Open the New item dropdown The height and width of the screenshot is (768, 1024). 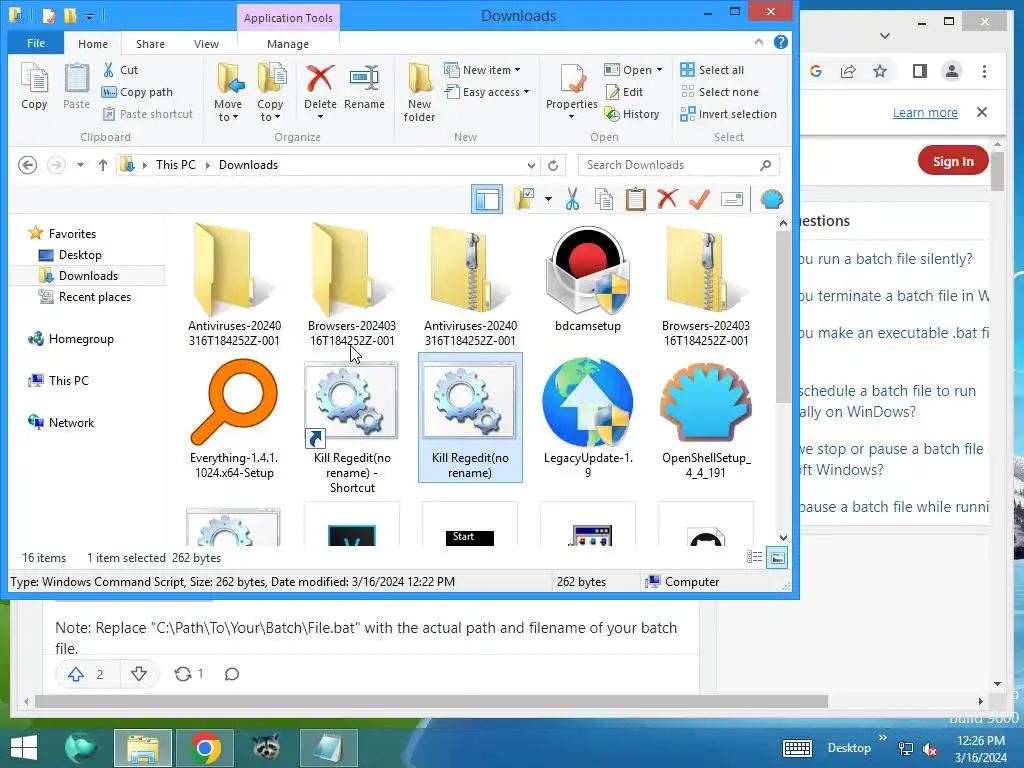point(518,70)
